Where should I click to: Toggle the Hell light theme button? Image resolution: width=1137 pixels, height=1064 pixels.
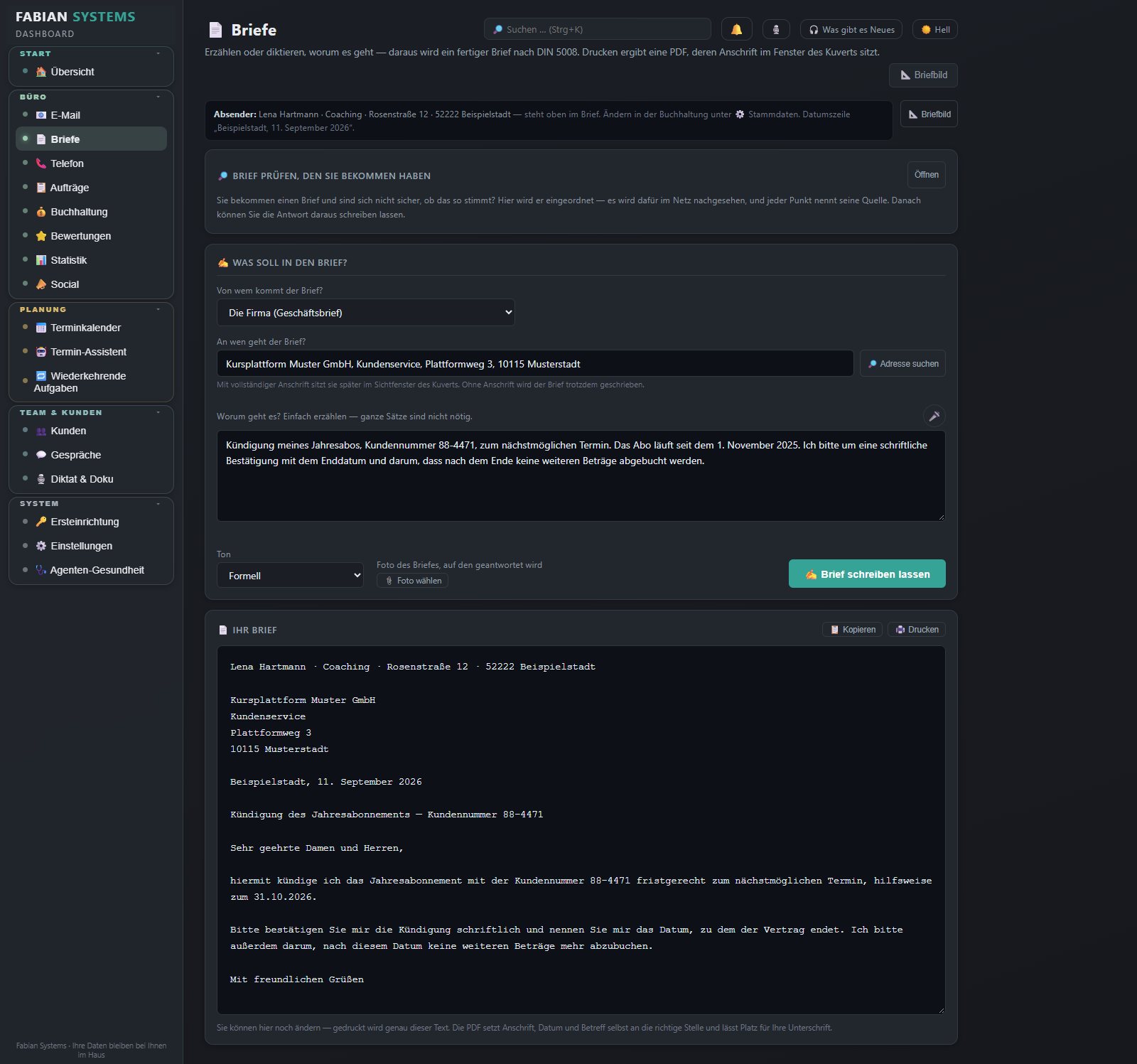[x=935, y=29]
